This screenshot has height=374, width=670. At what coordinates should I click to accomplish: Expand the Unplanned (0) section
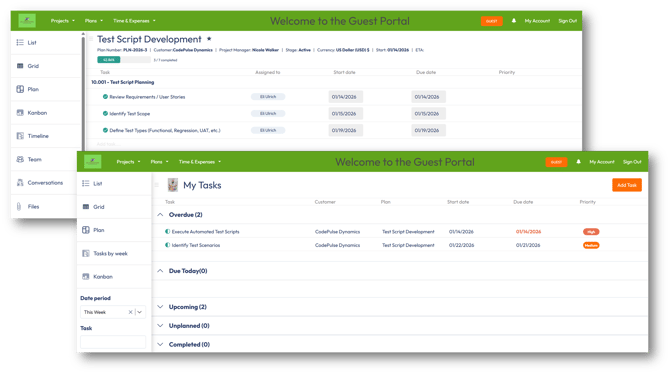[160, 326]
